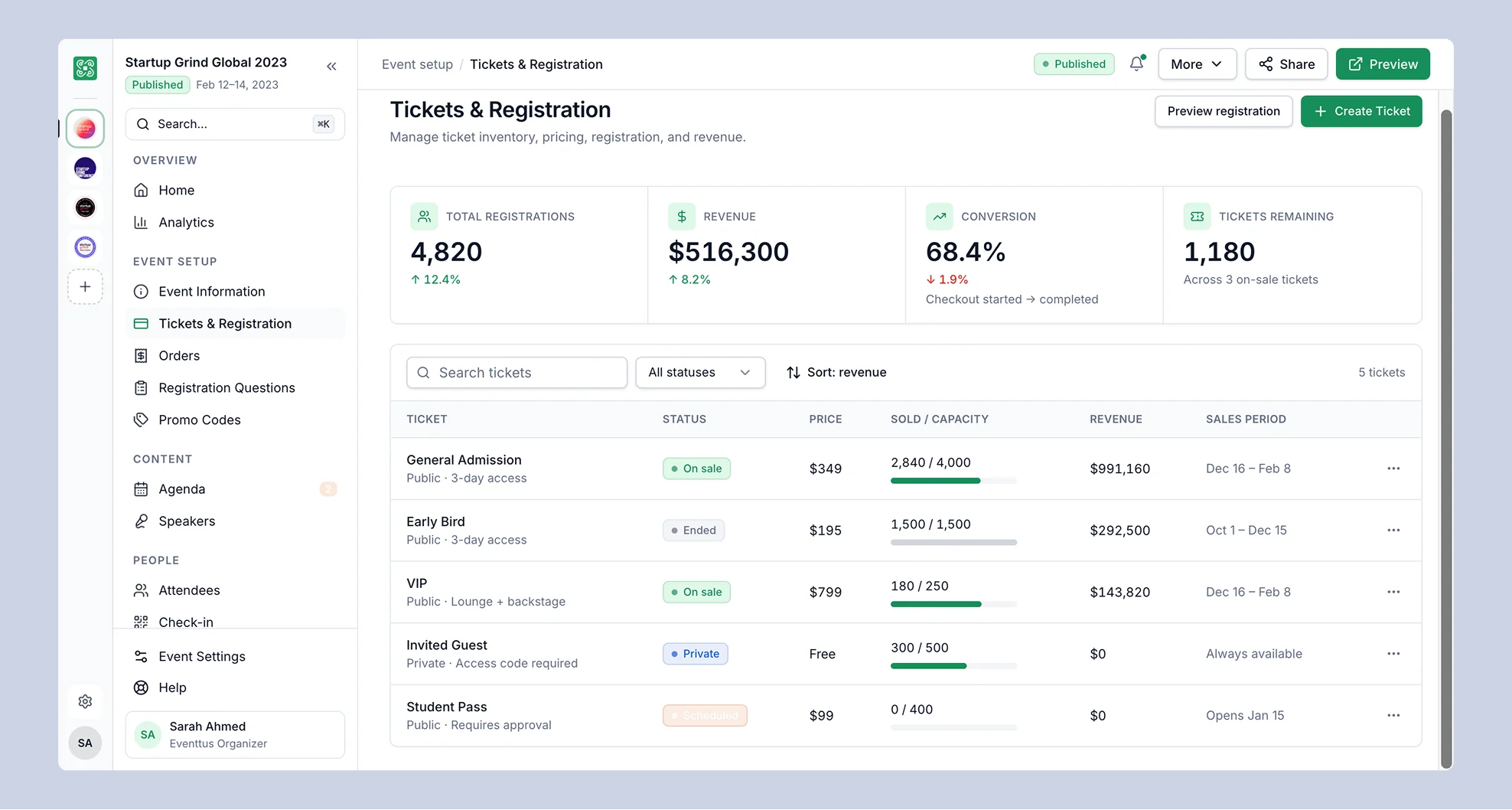Viewport: 1512px width, 810px height.
Task: Expand the More menu
Action: point(1197,64)
